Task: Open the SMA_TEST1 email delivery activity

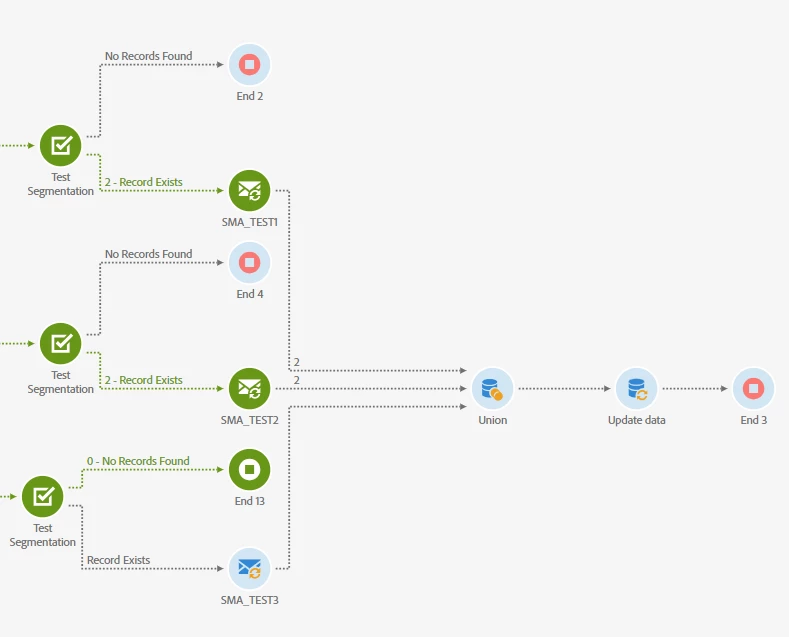Action: (x=250, y=191)
